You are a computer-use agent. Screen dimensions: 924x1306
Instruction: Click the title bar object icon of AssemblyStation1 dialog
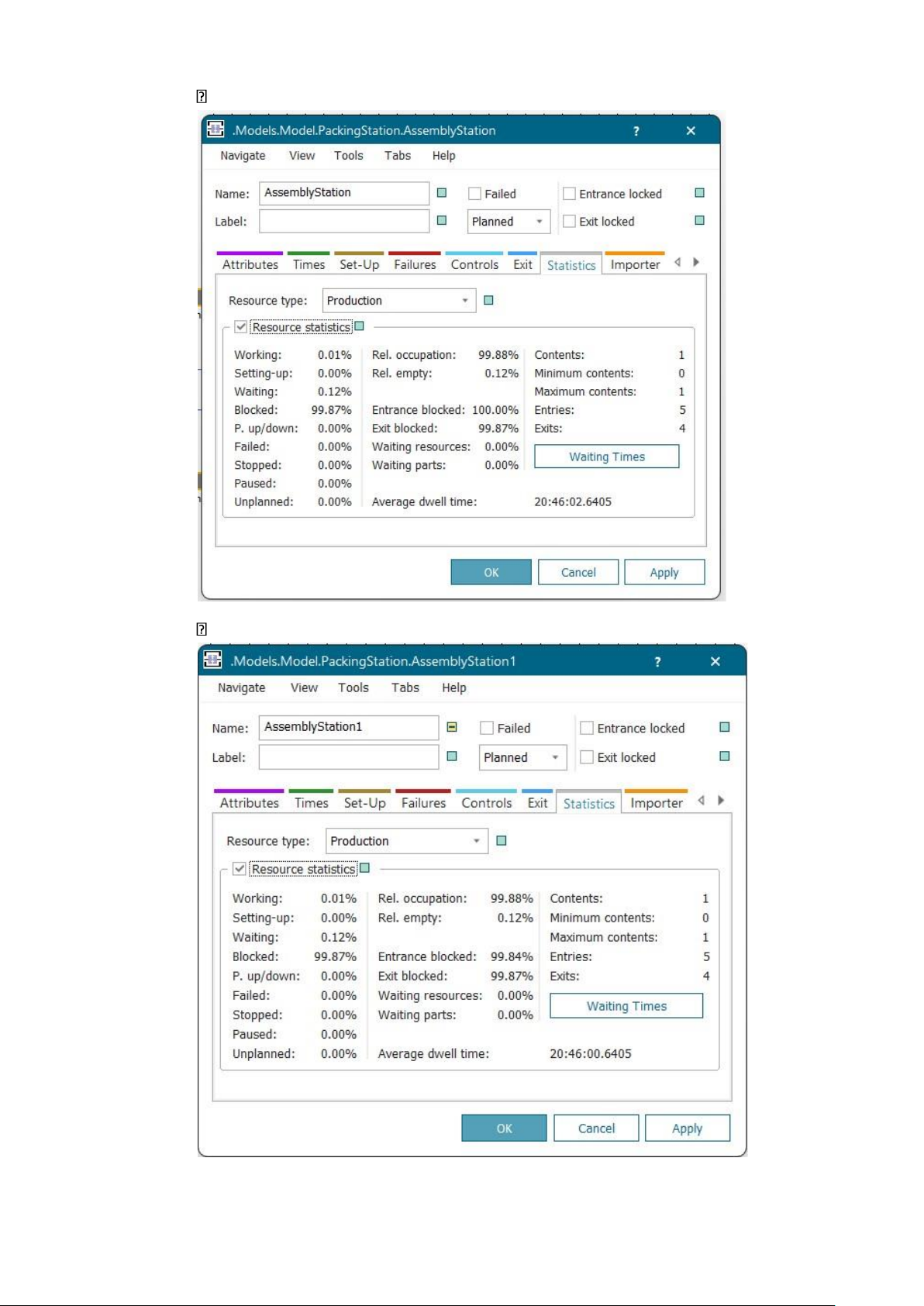tap(212, 660)
